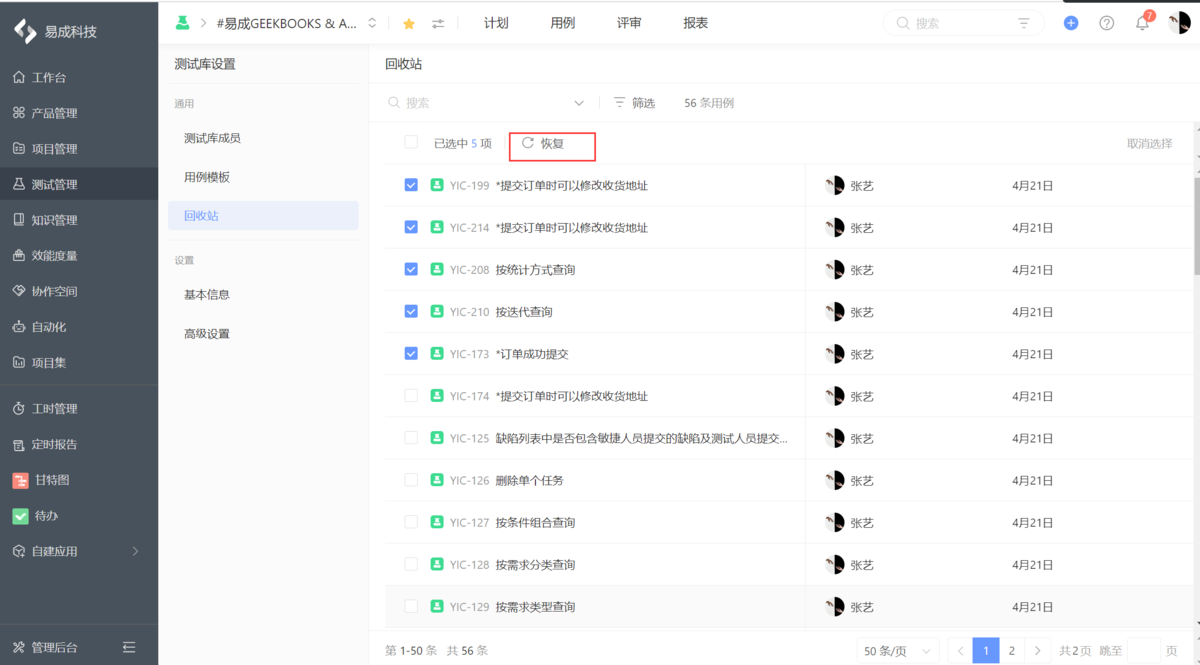
Task: Click the star favorite icon near project name
Action: (x=408, y=22)
